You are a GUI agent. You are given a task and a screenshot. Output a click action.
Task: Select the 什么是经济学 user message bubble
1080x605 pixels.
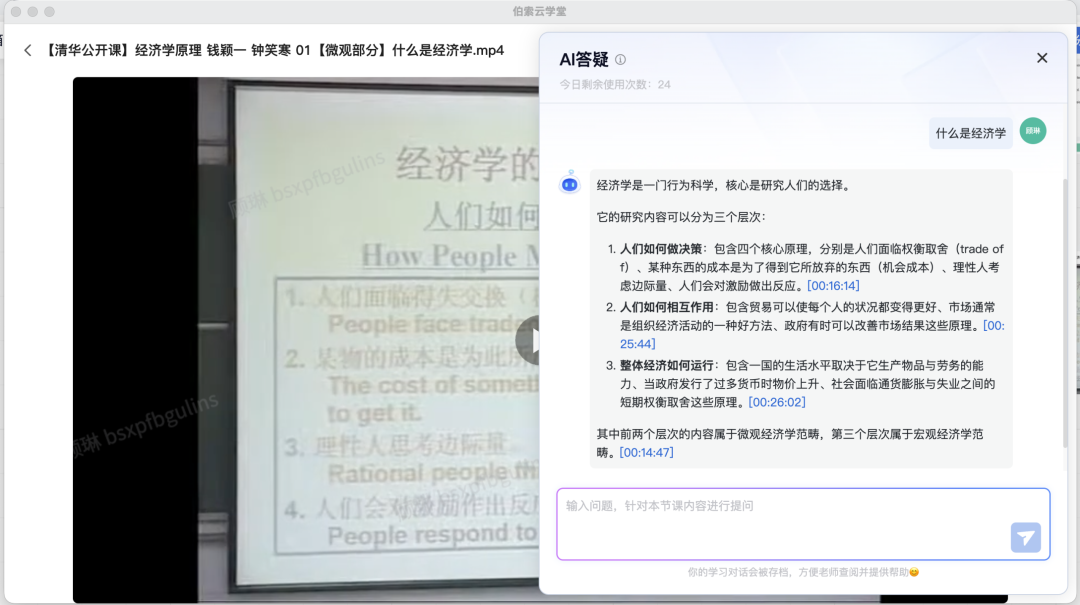pyautogui.click(x=970, y=133)
